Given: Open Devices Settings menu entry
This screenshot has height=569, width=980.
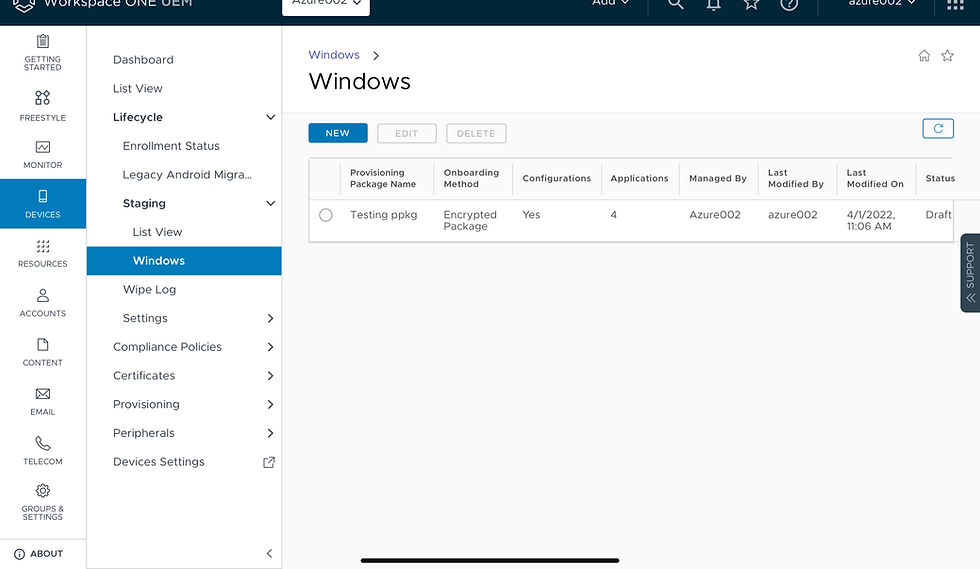Looking at the screenshot, I should [159, 462].
